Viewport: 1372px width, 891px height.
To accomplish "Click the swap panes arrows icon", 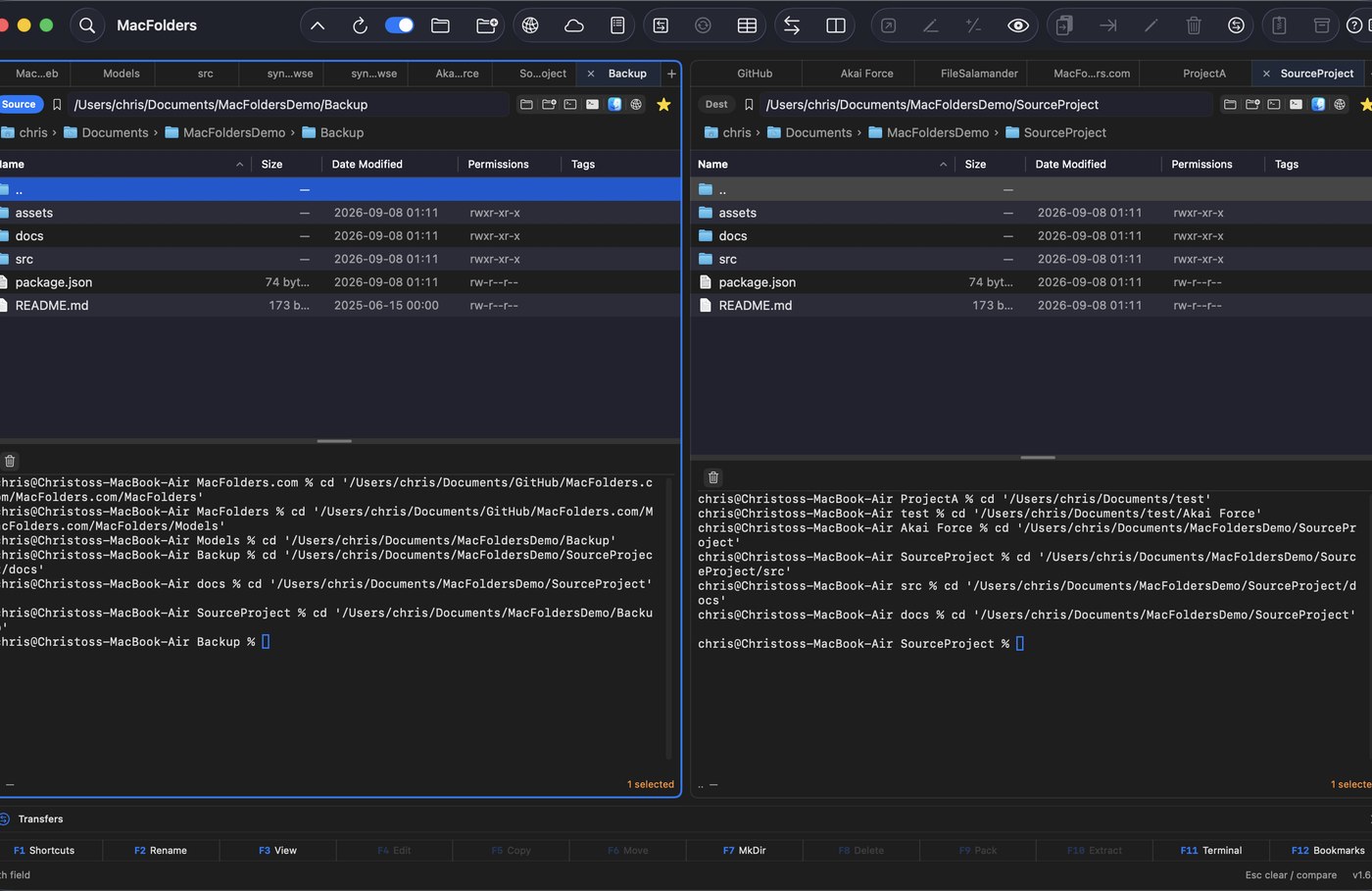I will (x=792, y=25).
